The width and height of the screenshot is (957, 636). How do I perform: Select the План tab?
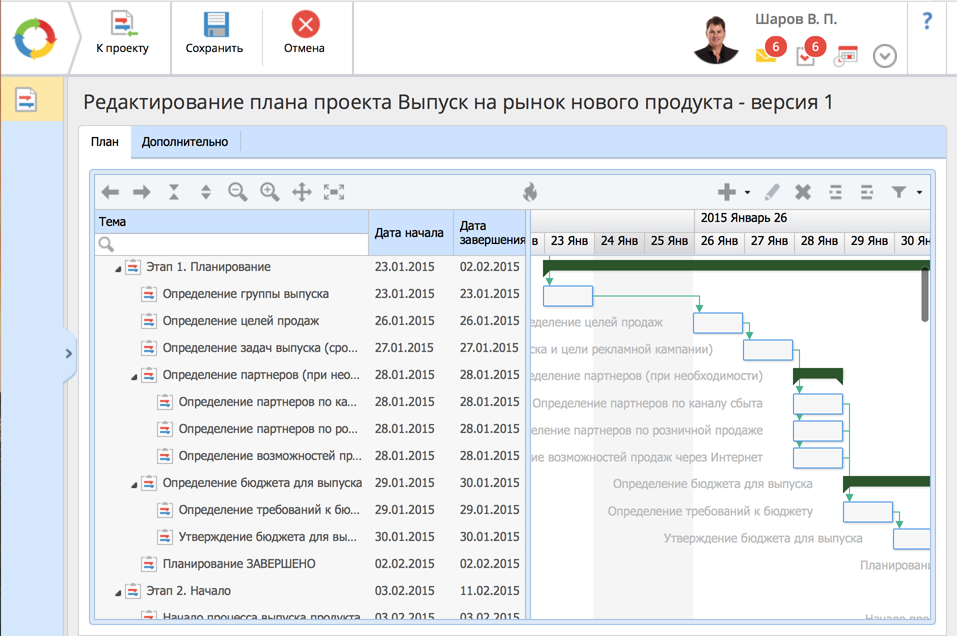tap(104, 141)
